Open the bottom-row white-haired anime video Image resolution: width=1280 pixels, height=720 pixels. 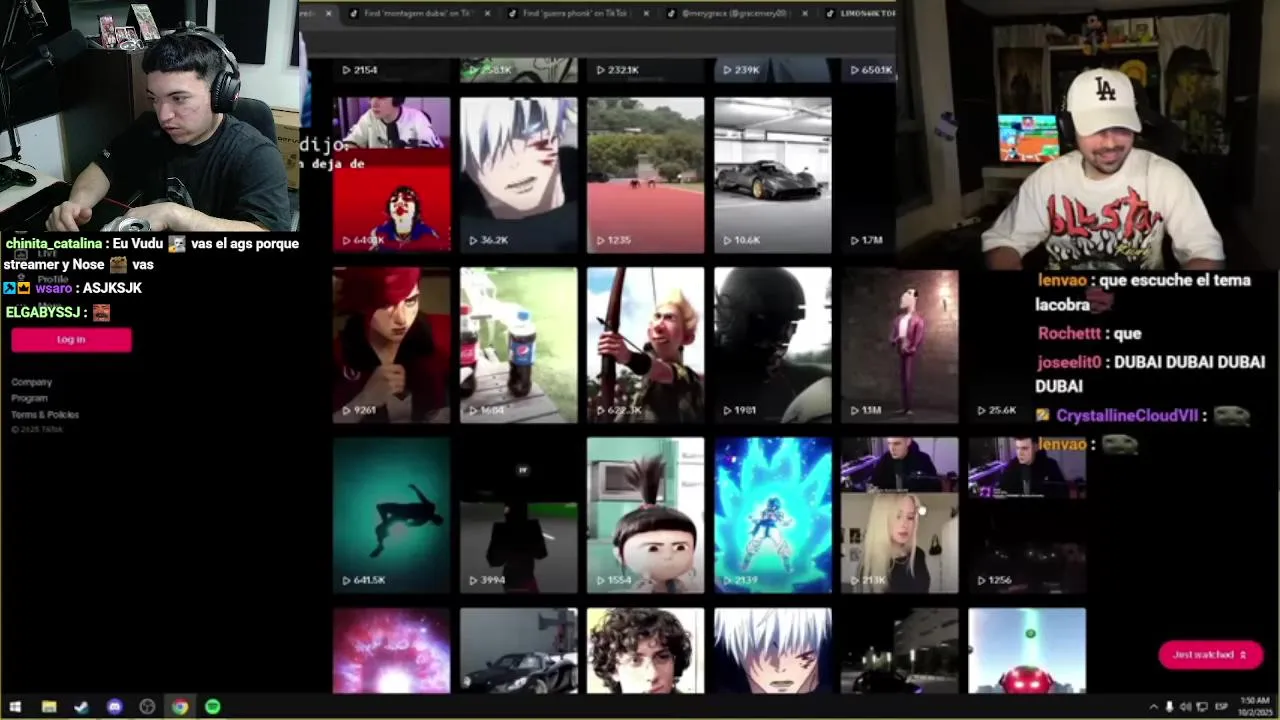click(x=772, y=651)
